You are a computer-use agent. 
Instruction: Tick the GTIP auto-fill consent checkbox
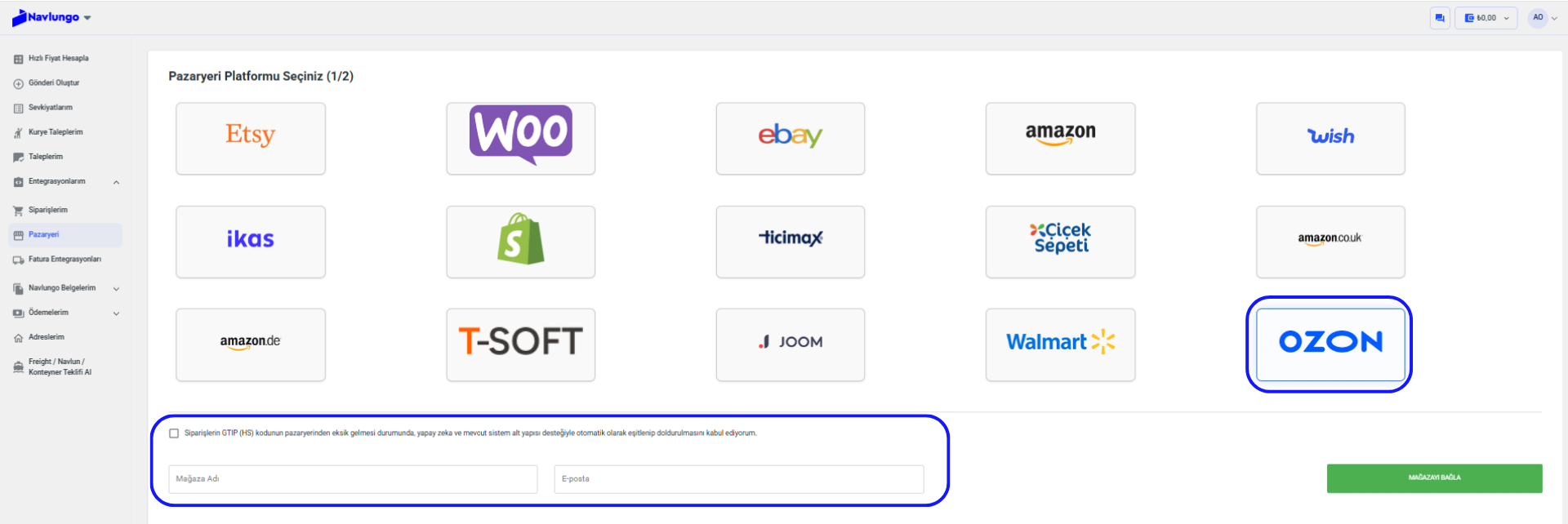pyautogui.click(x=174, y=433)
